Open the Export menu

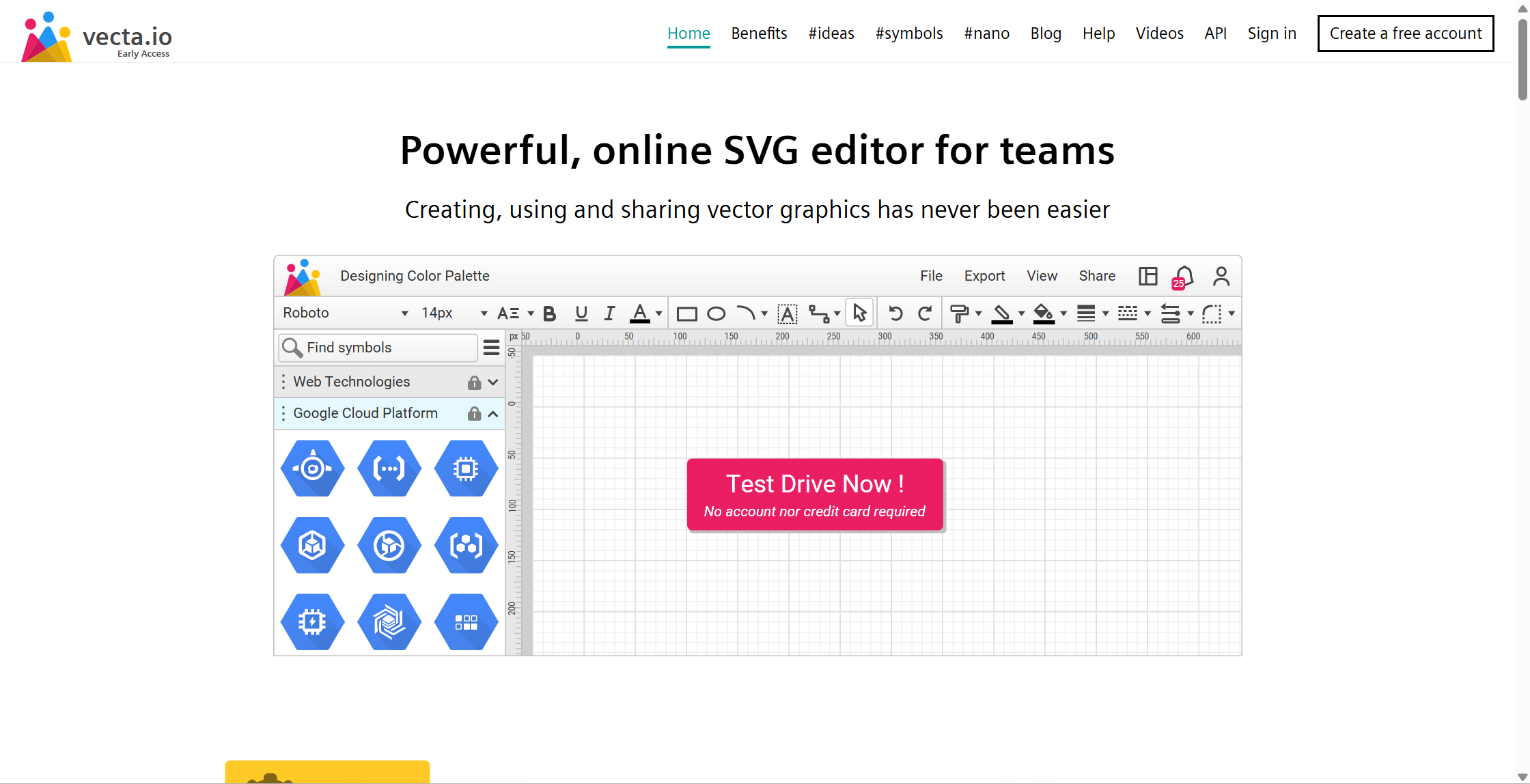pyautogui.click(x=984, y=276)
